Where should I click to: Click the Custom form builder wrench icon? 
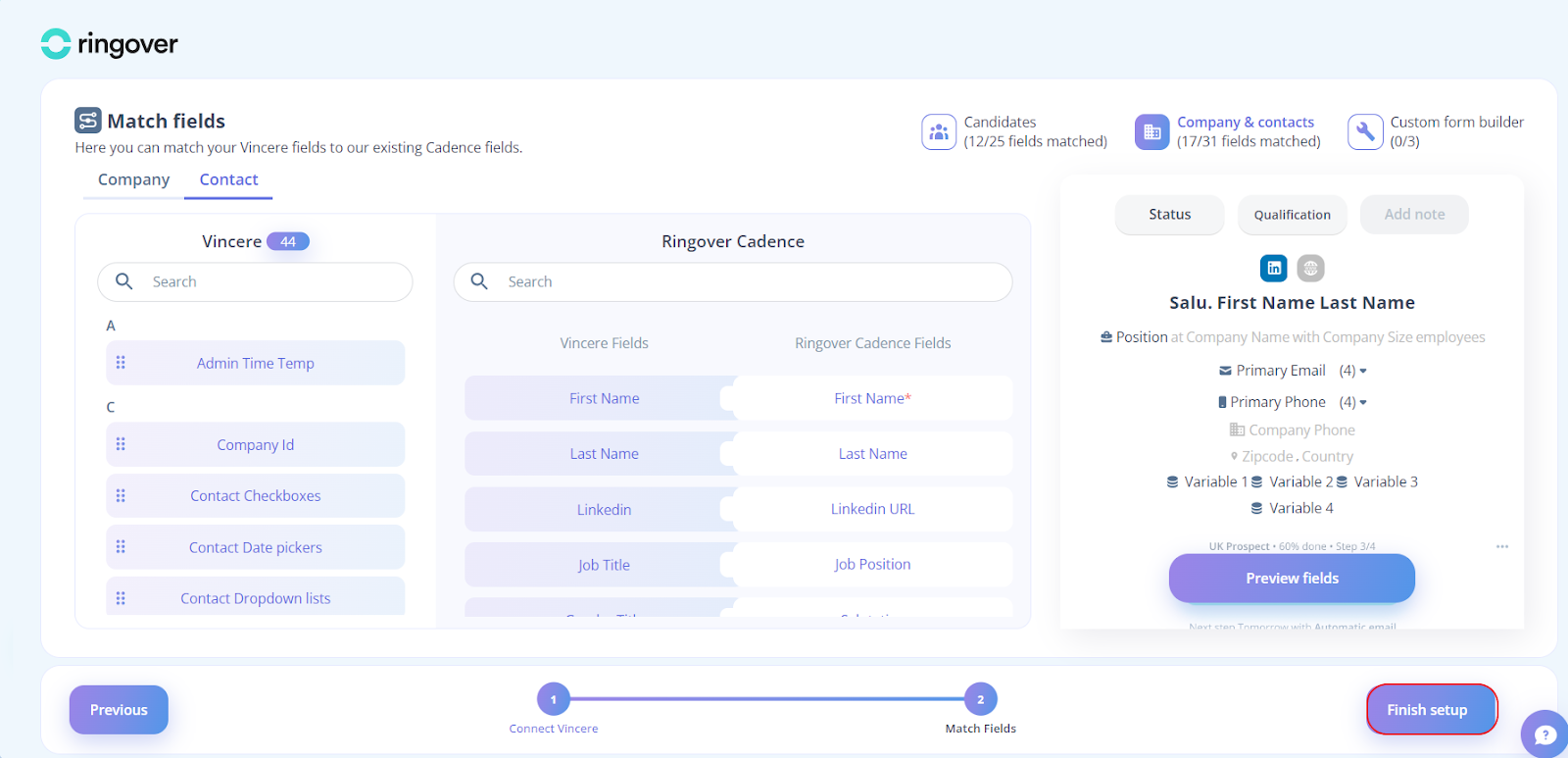[x=1365, y=131]
